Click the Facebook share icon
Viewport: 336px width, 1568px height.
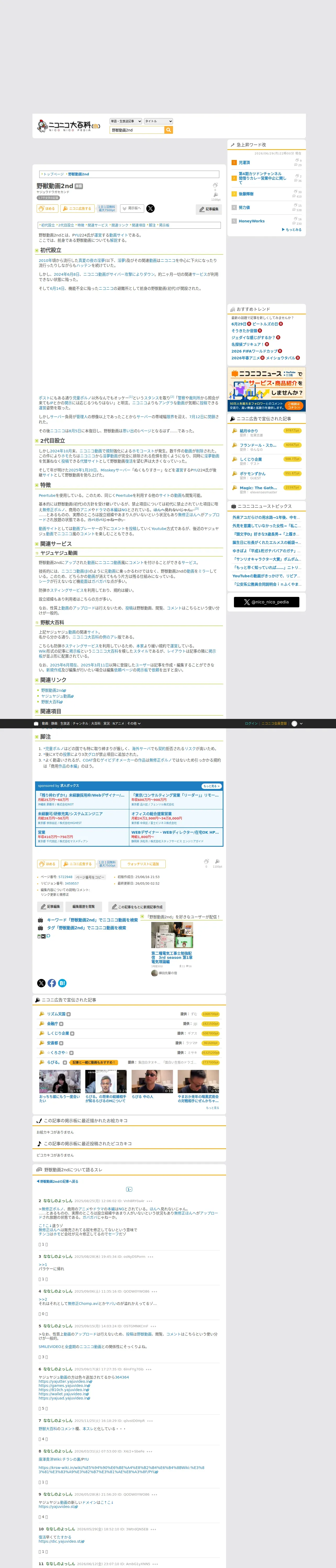tap(52, 983)
